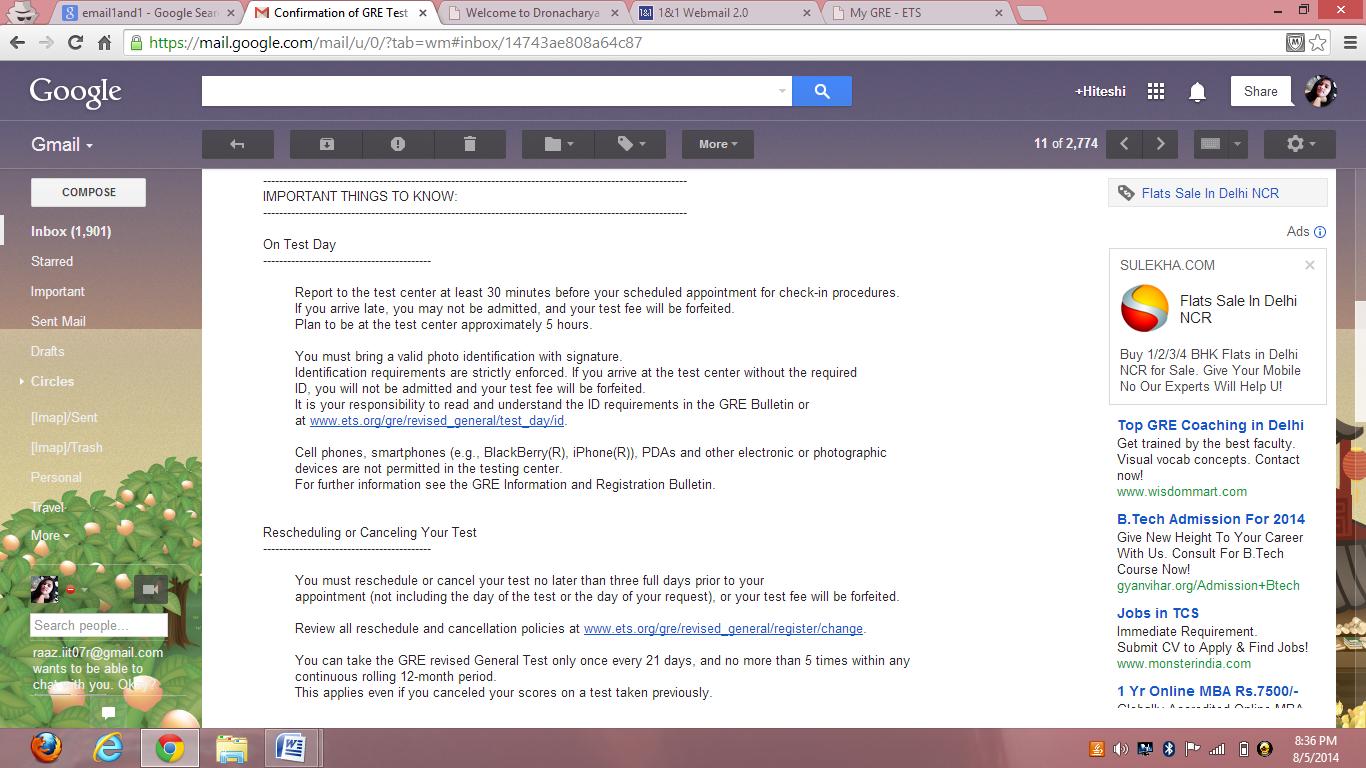Screen dimensions: 1366x768
Task: Open the Labels tag dropdown
Action: point(630,144)
